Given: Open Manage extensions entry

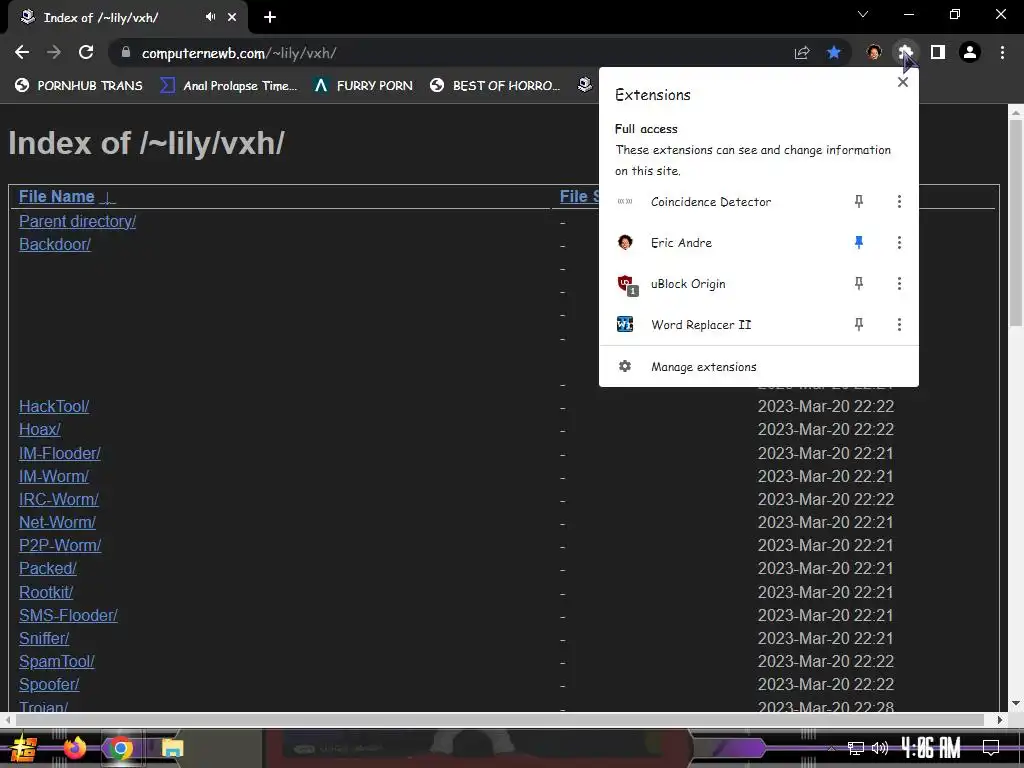Looking at the screenshot, I should click(x=759, y=367).
